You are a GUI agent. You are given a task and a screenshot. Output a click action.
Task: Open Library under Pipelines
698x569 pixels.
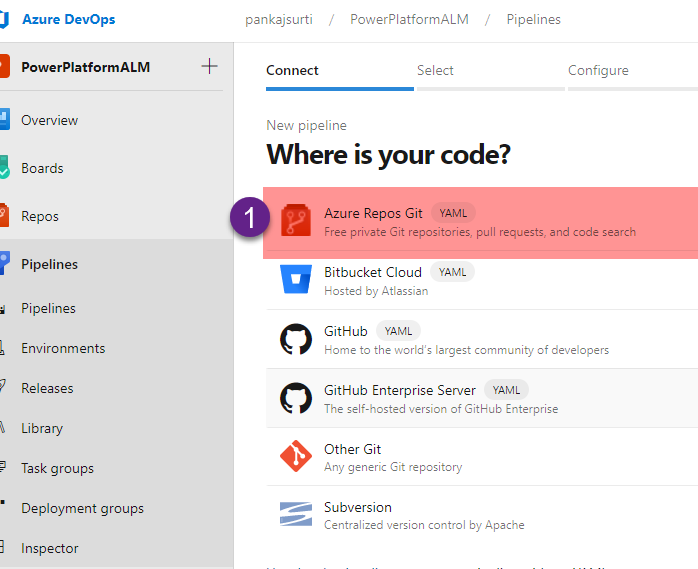point(42,429)
